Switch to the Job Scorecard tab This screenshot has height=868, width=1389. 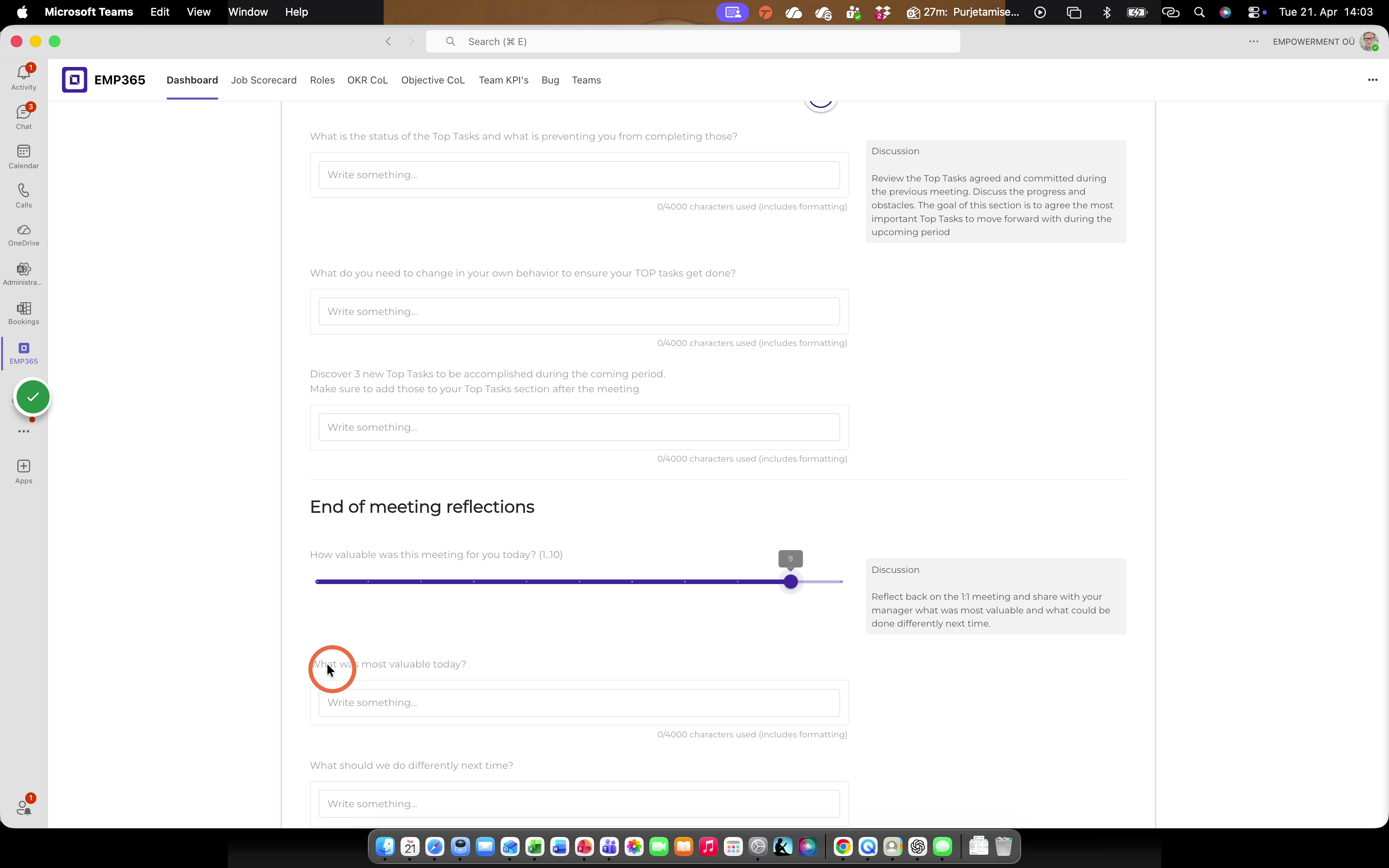click(x=263, y=80)
